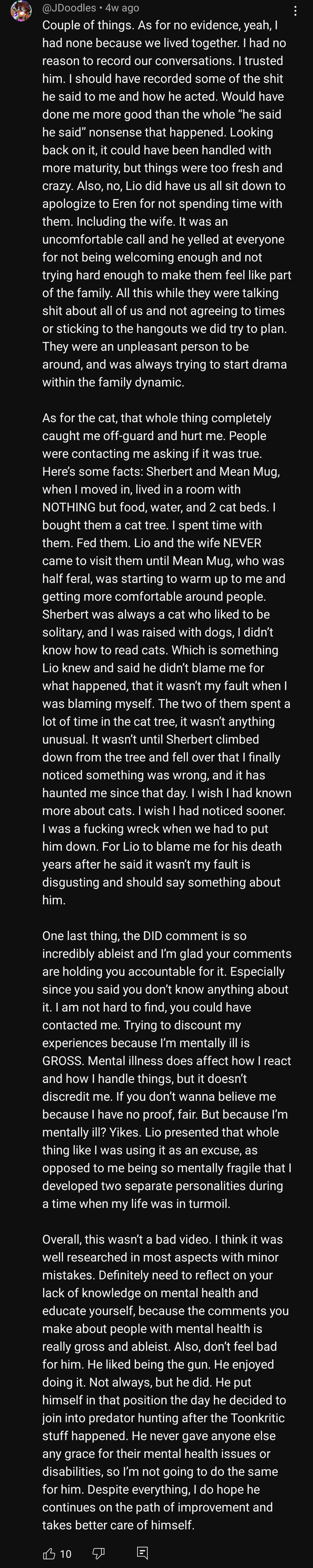Click the line 'takes better care of himself.'
This screenshot has width=313, height=1568.
118,1525
